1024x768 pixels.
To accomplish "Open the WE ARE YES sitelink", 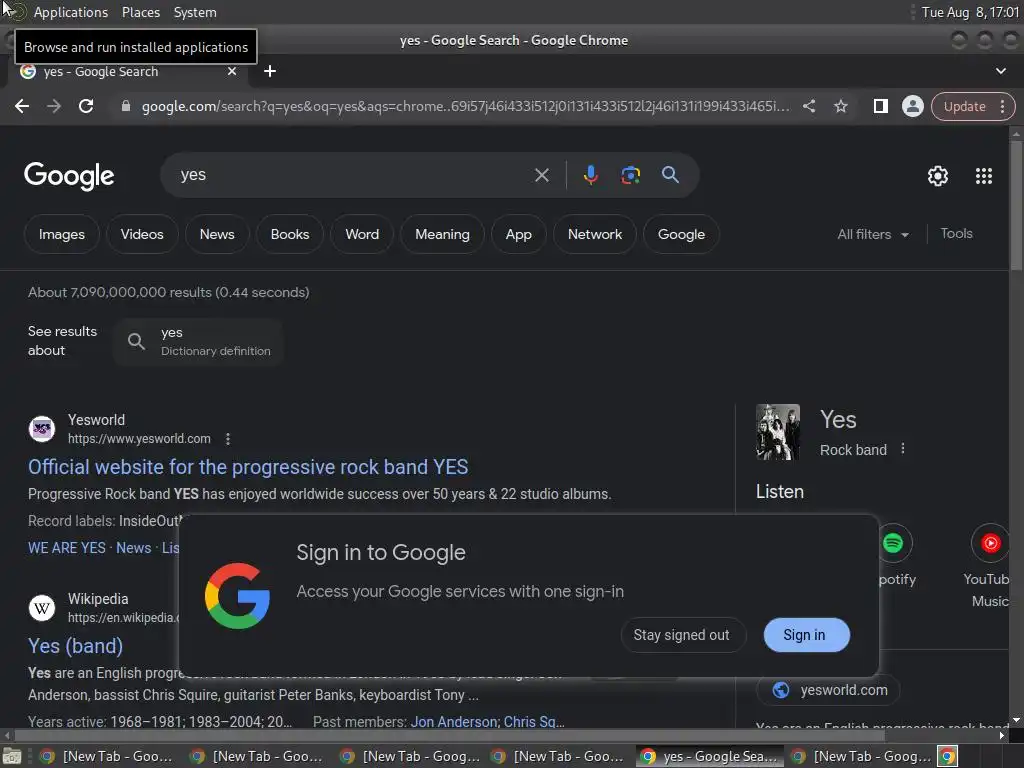I will [67, 548].
